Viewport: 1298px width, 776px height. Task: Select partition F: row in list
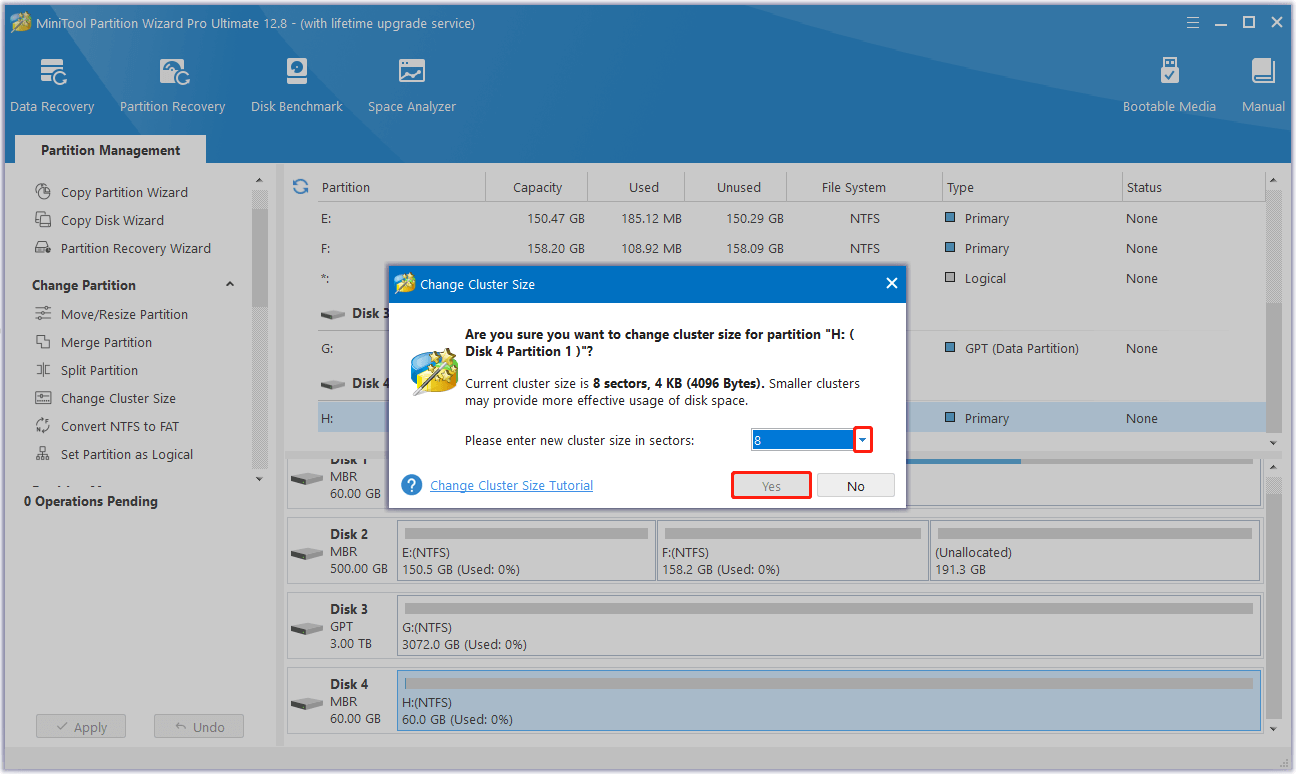791,248
